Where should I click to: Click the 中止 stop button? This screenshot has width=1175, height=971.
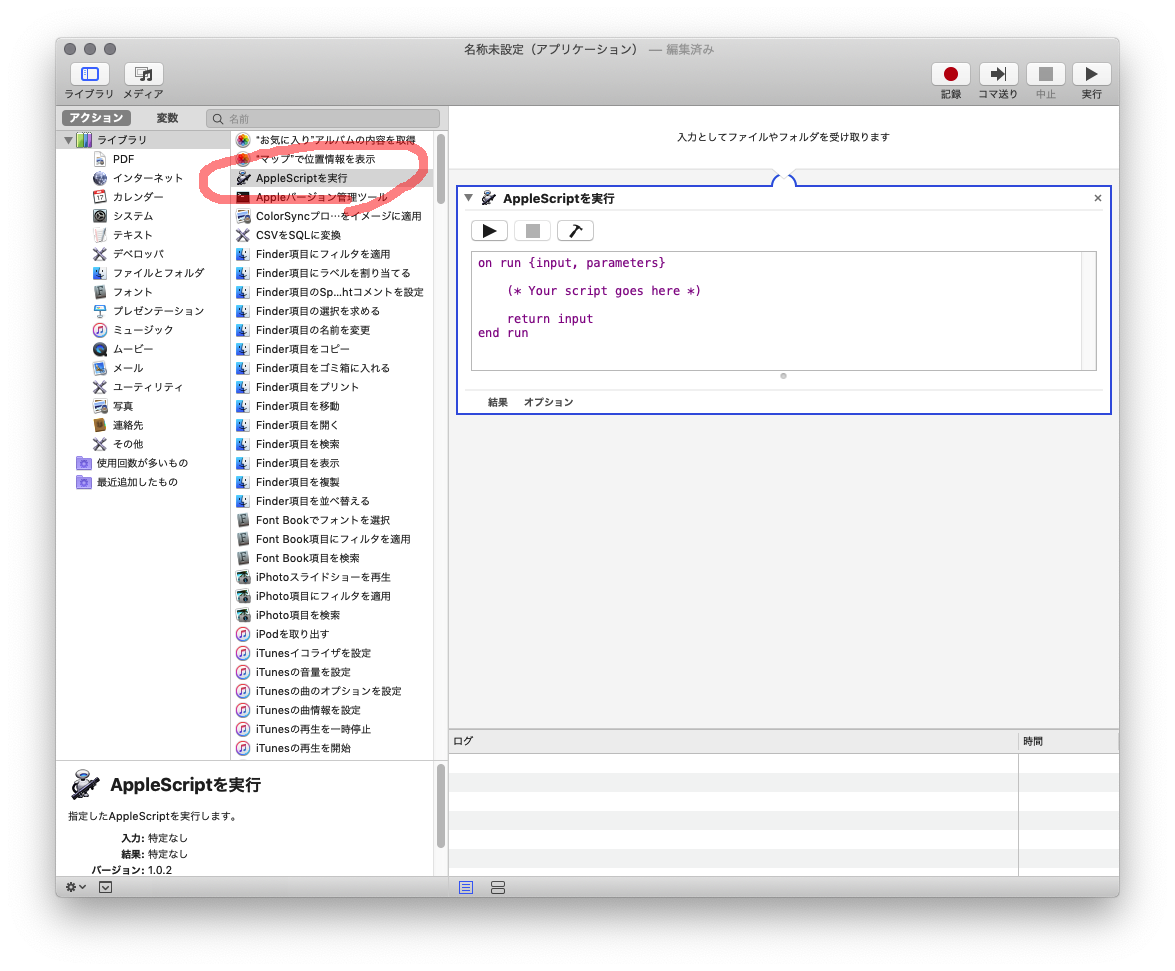click(x=1045, y=74)
